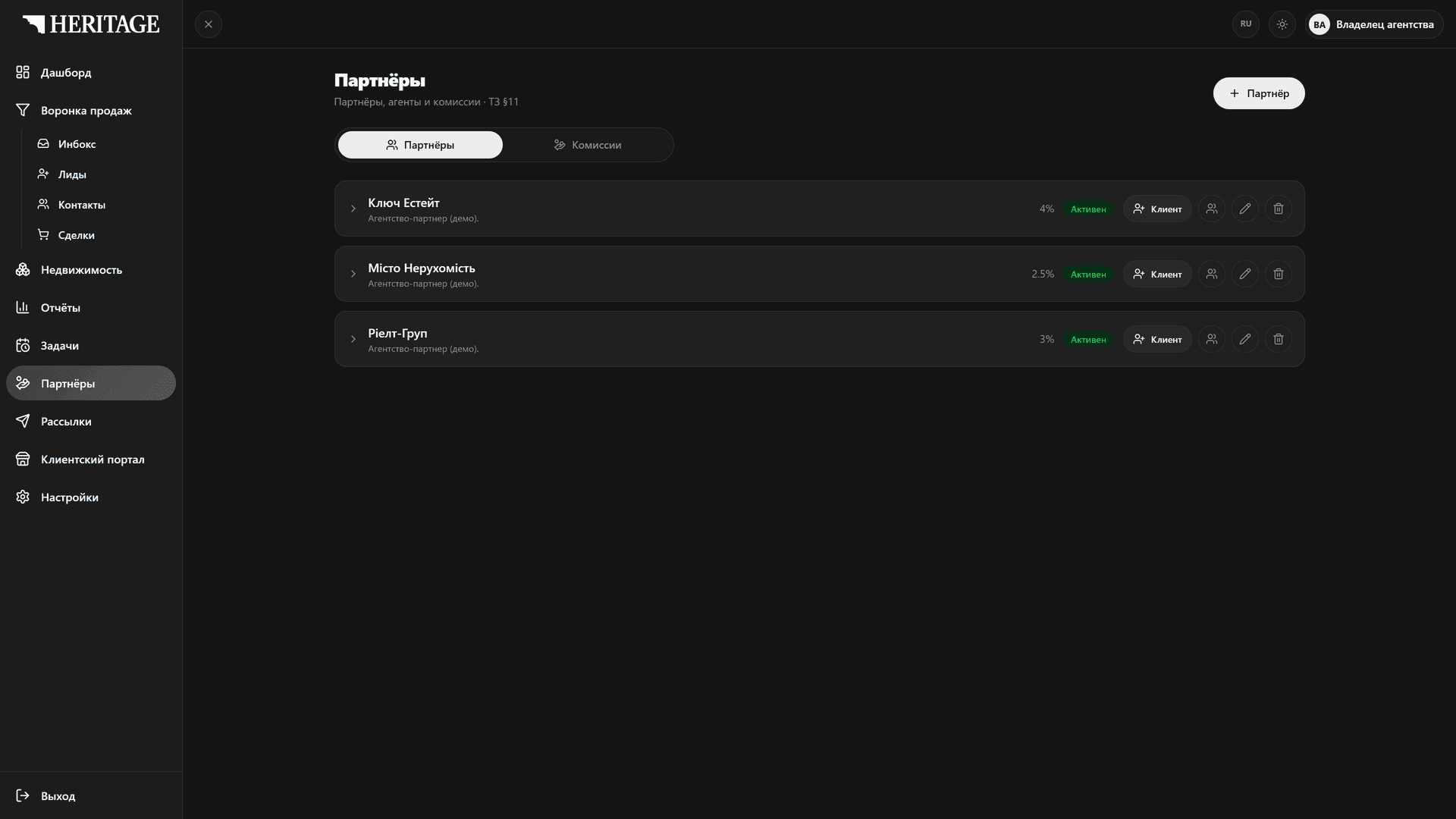
Task: Switch language via RU button
Action: point(1246,24)
